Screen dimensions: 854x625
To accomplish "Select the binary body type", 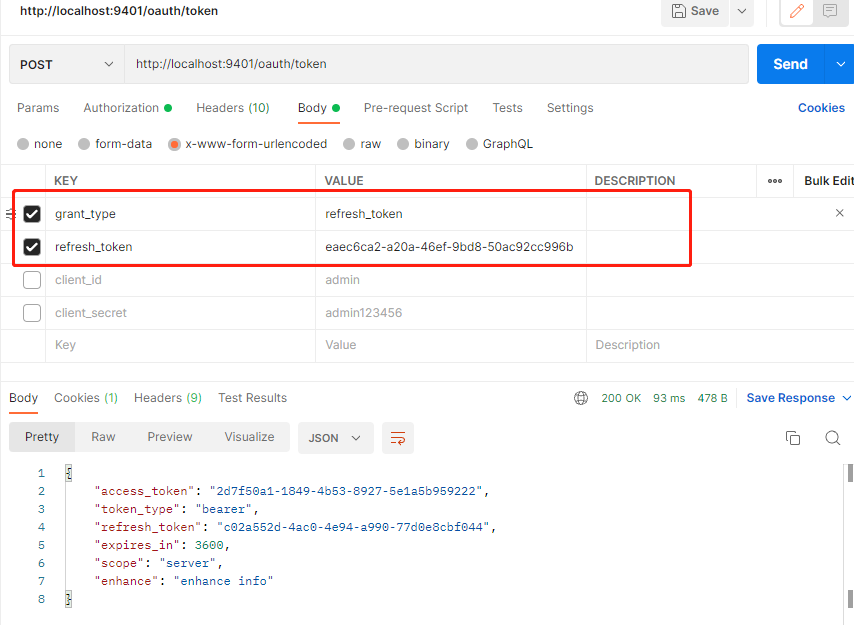I will click(403, 144).
